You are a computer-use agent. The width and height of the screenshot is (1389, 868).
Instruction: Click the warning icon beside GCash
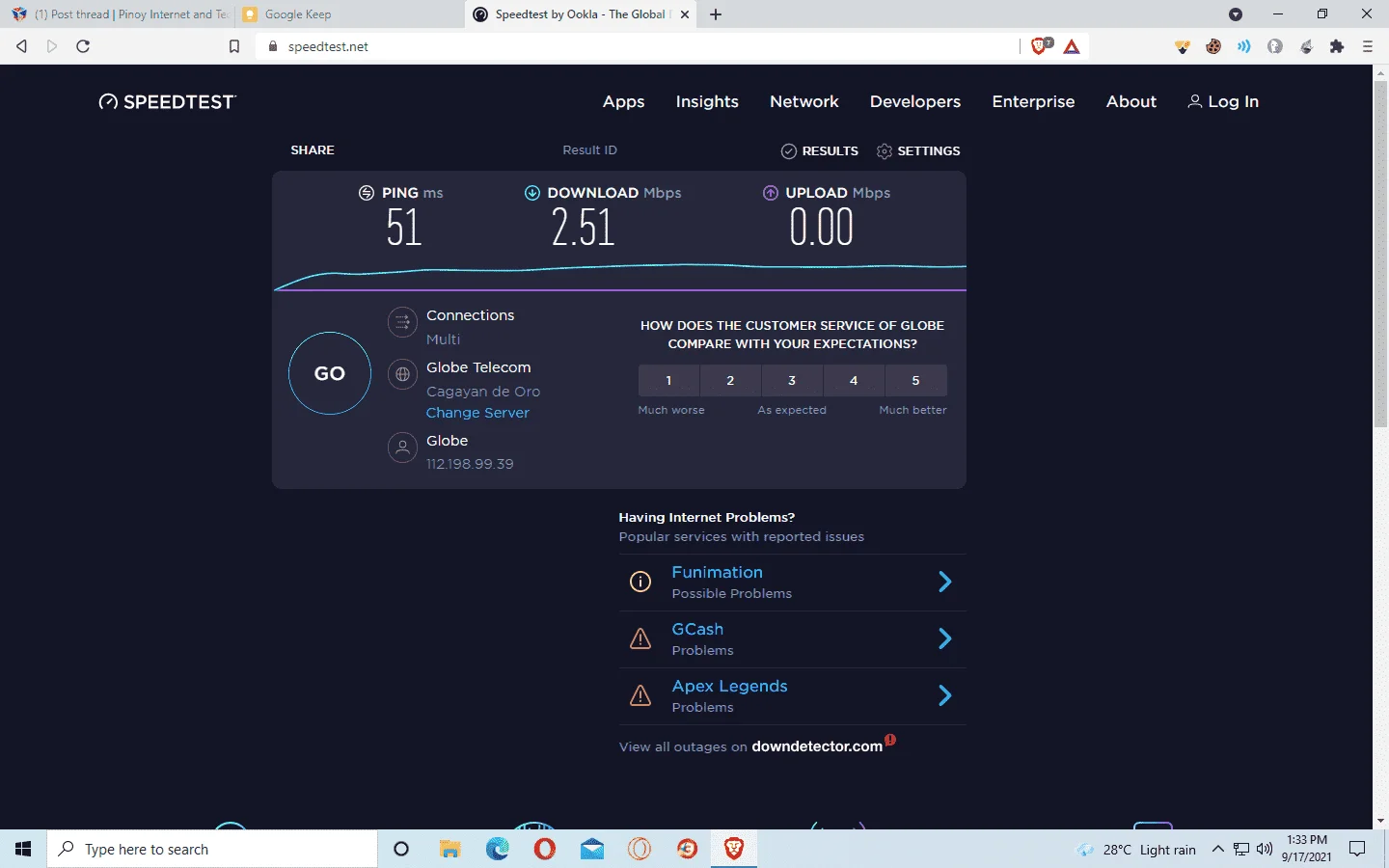point(640,638)
